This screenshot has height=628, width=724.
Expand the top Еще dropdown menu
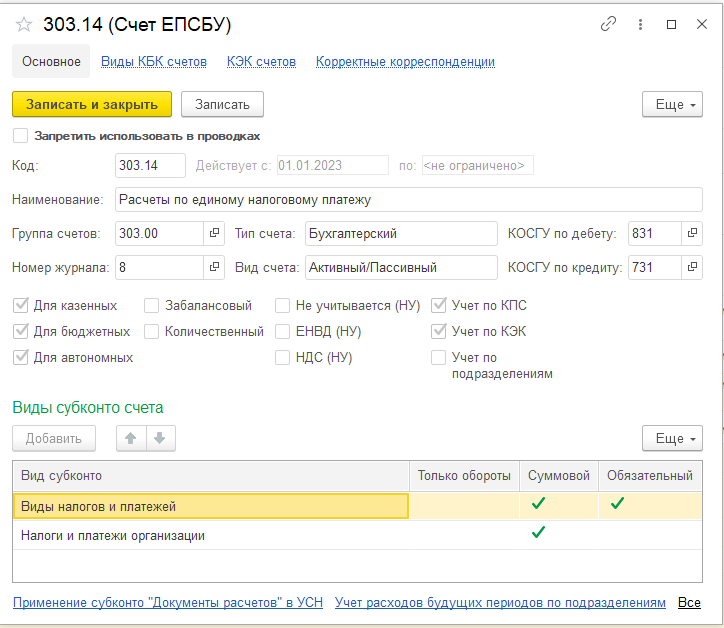click(672, 104)
